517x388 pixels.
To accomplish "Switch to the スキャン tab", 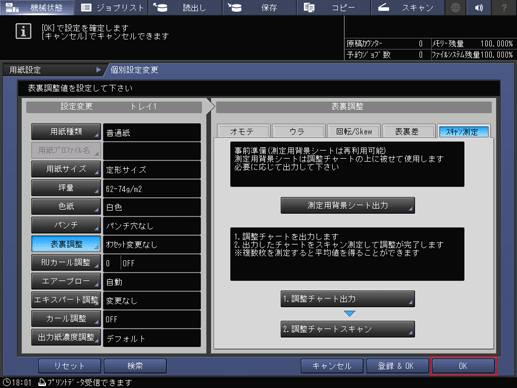I will click(x=407, y=7).
